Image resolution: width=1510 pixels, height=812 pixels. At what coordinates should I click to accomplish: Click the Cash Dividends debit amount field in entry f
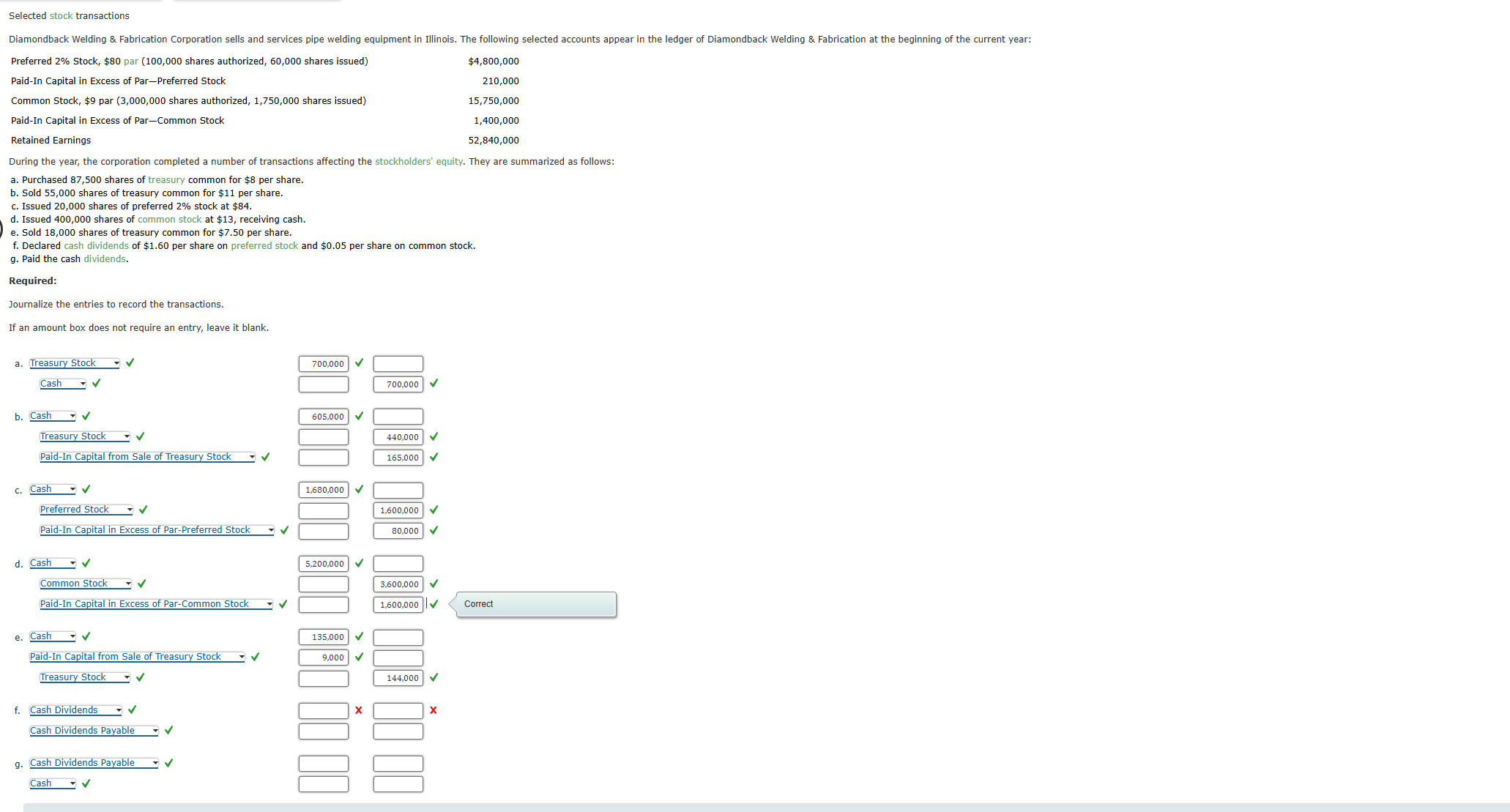pyautogui.click(x=324, y=711)
